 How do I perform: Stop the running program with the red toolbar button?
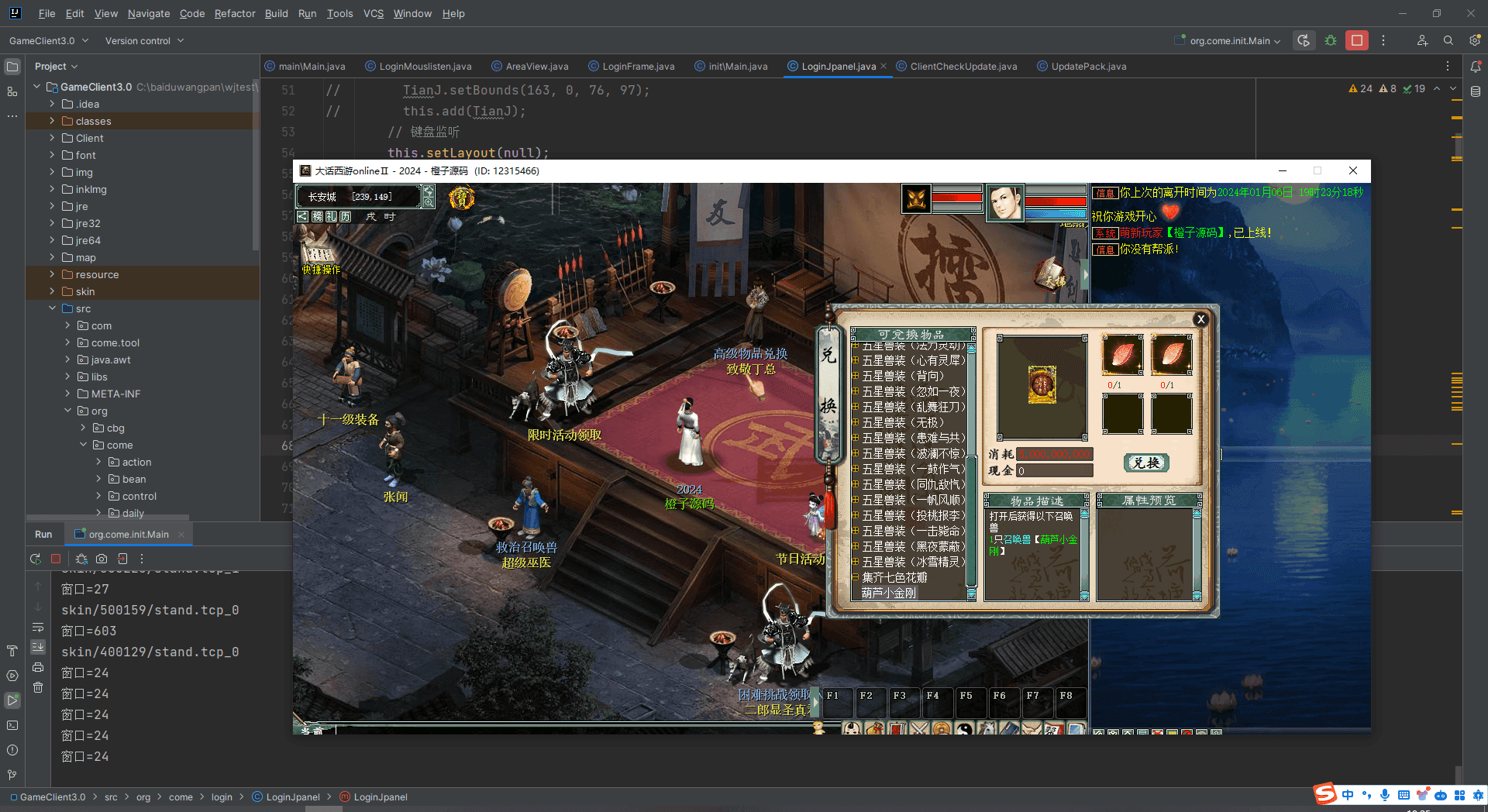(1356, 41)
